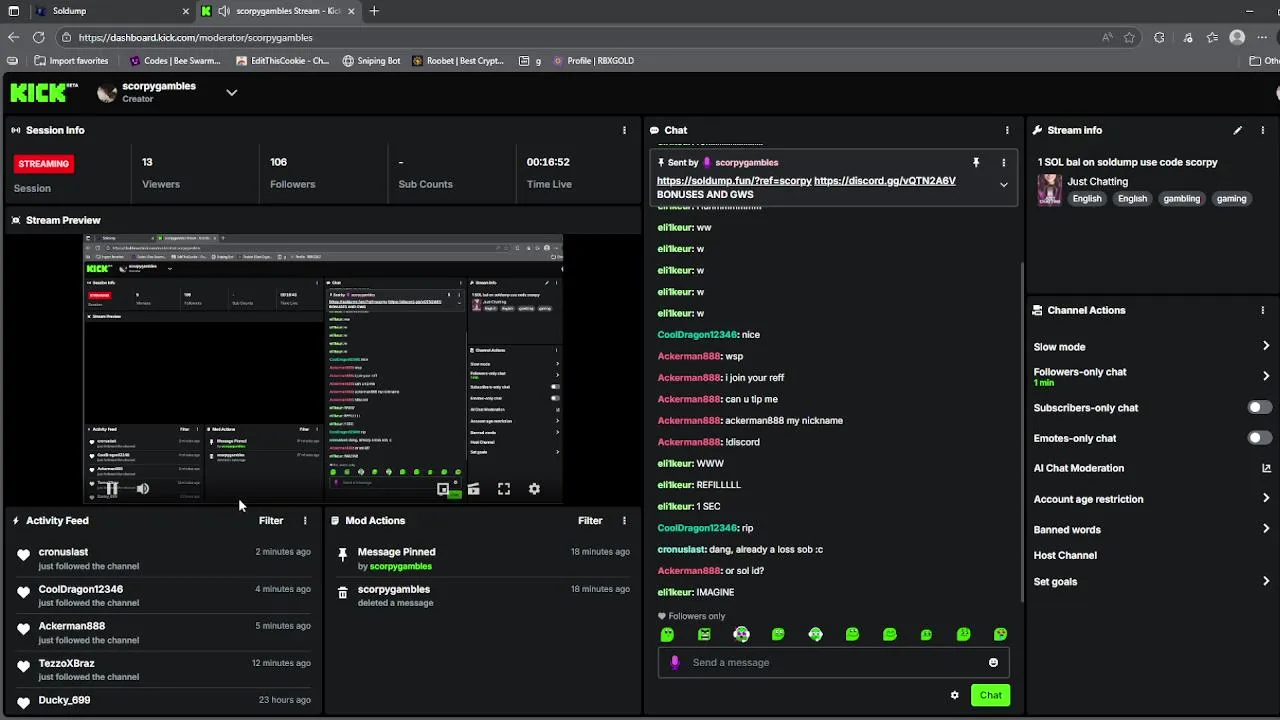The width and height of the screenshot is (1280, 720).
Task: Insert the last crying green emote
Action: click(x=1000, y=634)
